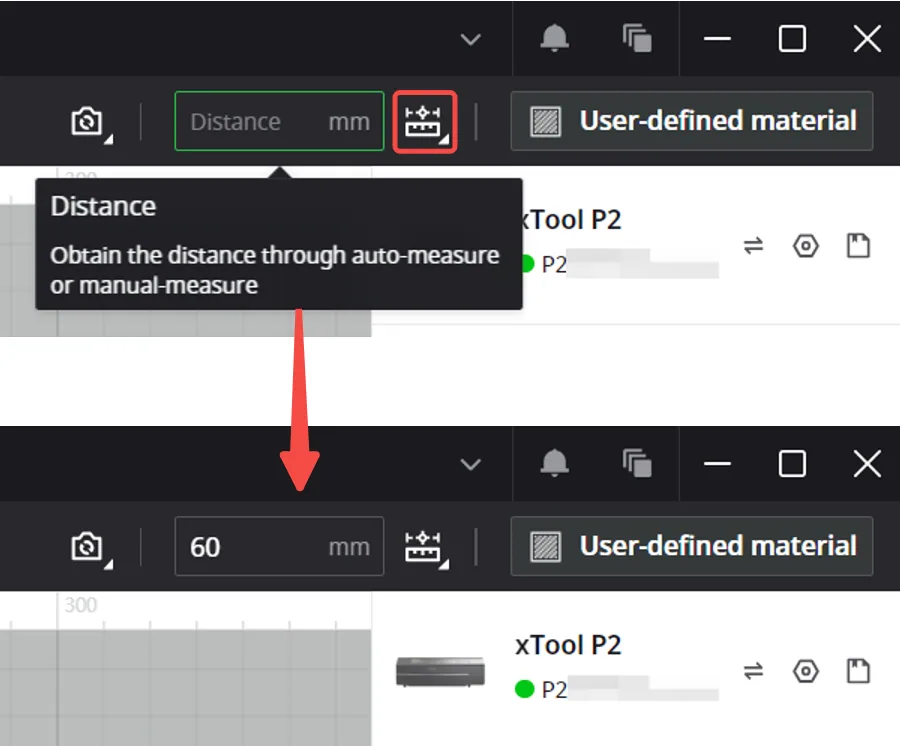Image resolution: width=900 pixels, height=746 pixels.
Task: Expand the chevron dropdown in the upper title bar
Action: coord(471,40)
